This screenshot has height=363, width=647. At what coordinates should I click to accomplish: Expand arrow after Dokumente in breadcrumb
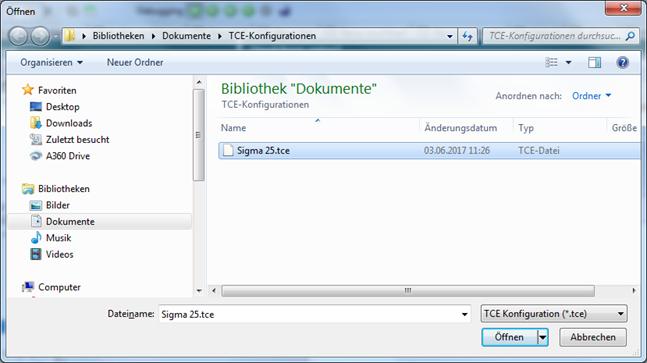pyautogui.click(x=220, y=36)
